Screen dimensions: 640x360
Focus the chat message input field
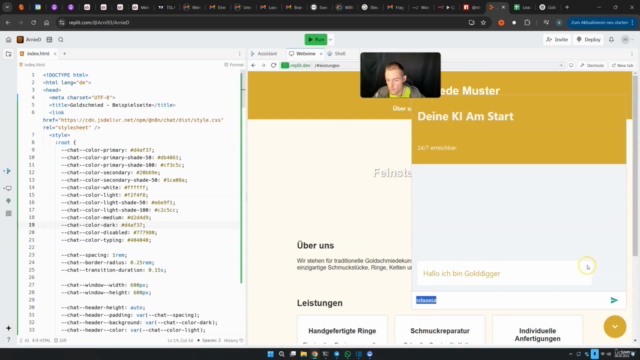tap(510, 300)
